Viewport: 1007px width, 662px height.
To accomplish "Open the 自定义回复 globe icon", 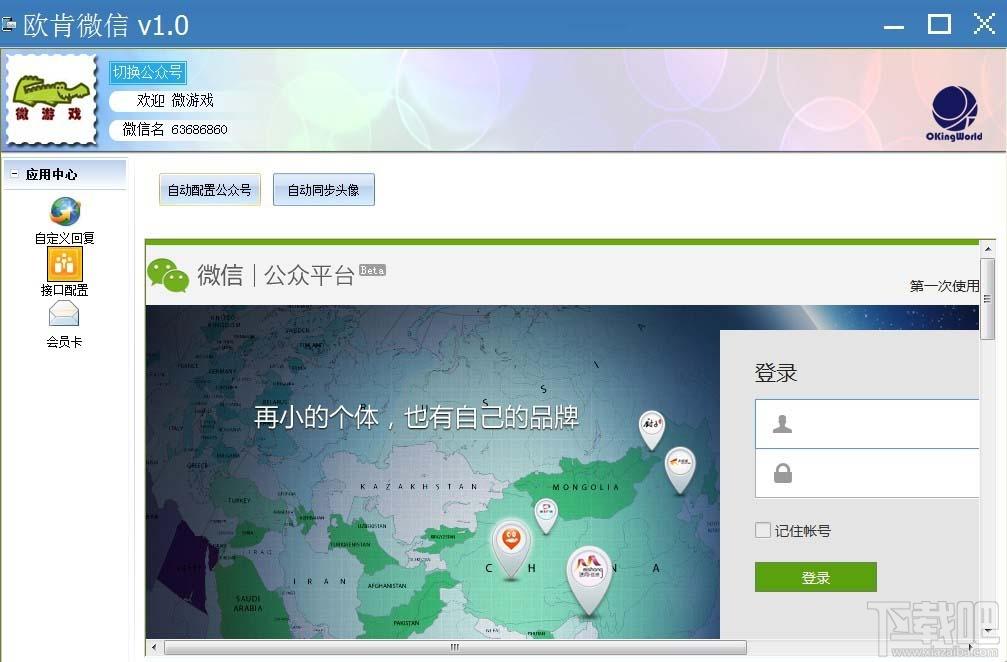I will click(65, 213).
